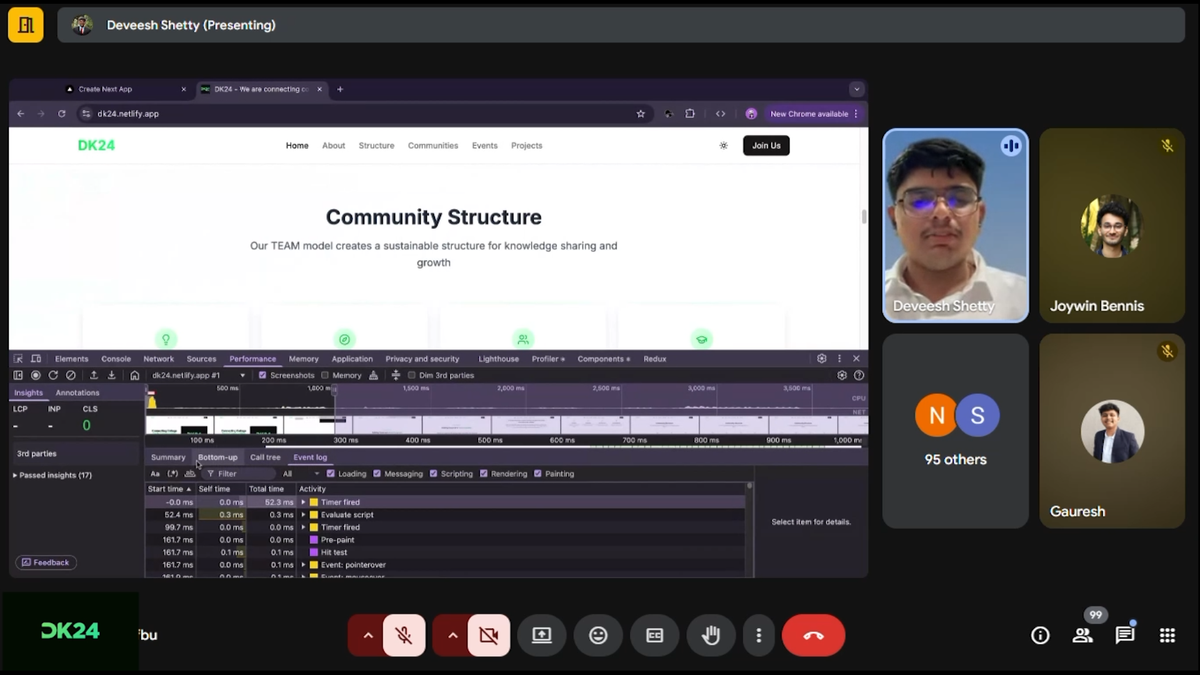The image size is (1200, 675).
Task: Click the Filter input field
Action: [x=240, y=474]
